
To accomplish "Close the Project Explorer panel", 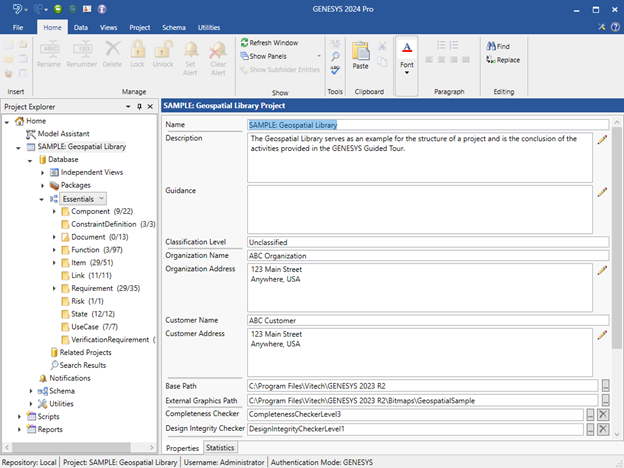I will point(150,107).
